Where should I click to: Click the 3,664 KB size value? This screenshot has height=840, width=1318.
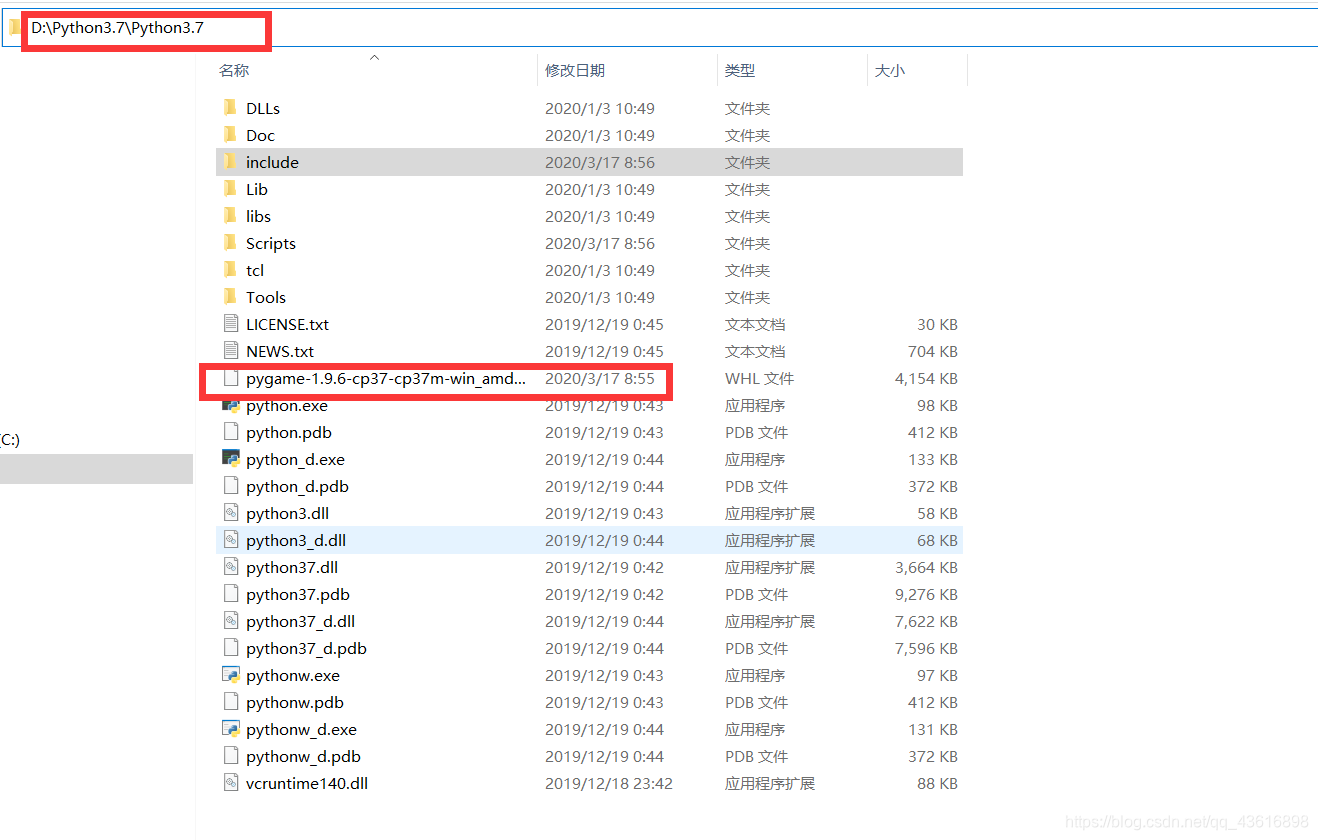(926, 567)
